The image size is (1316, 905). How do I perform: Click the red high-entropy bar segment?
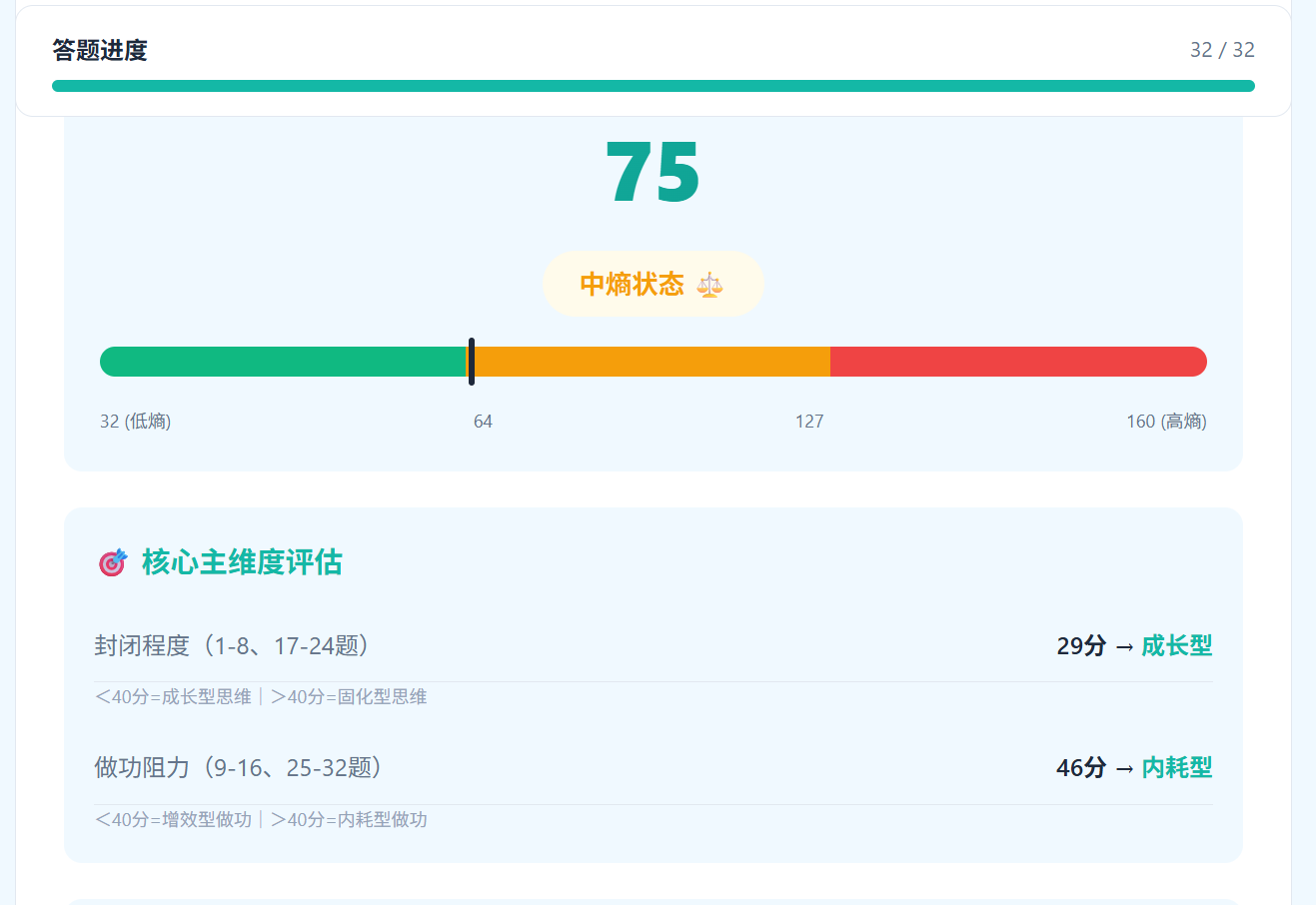pyautogui.click(x=1017, y=362)
